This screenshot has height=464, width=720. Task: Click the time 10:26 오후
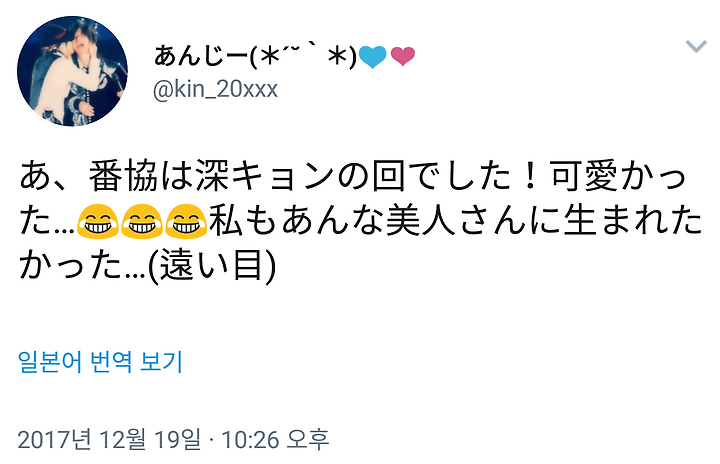276,440
